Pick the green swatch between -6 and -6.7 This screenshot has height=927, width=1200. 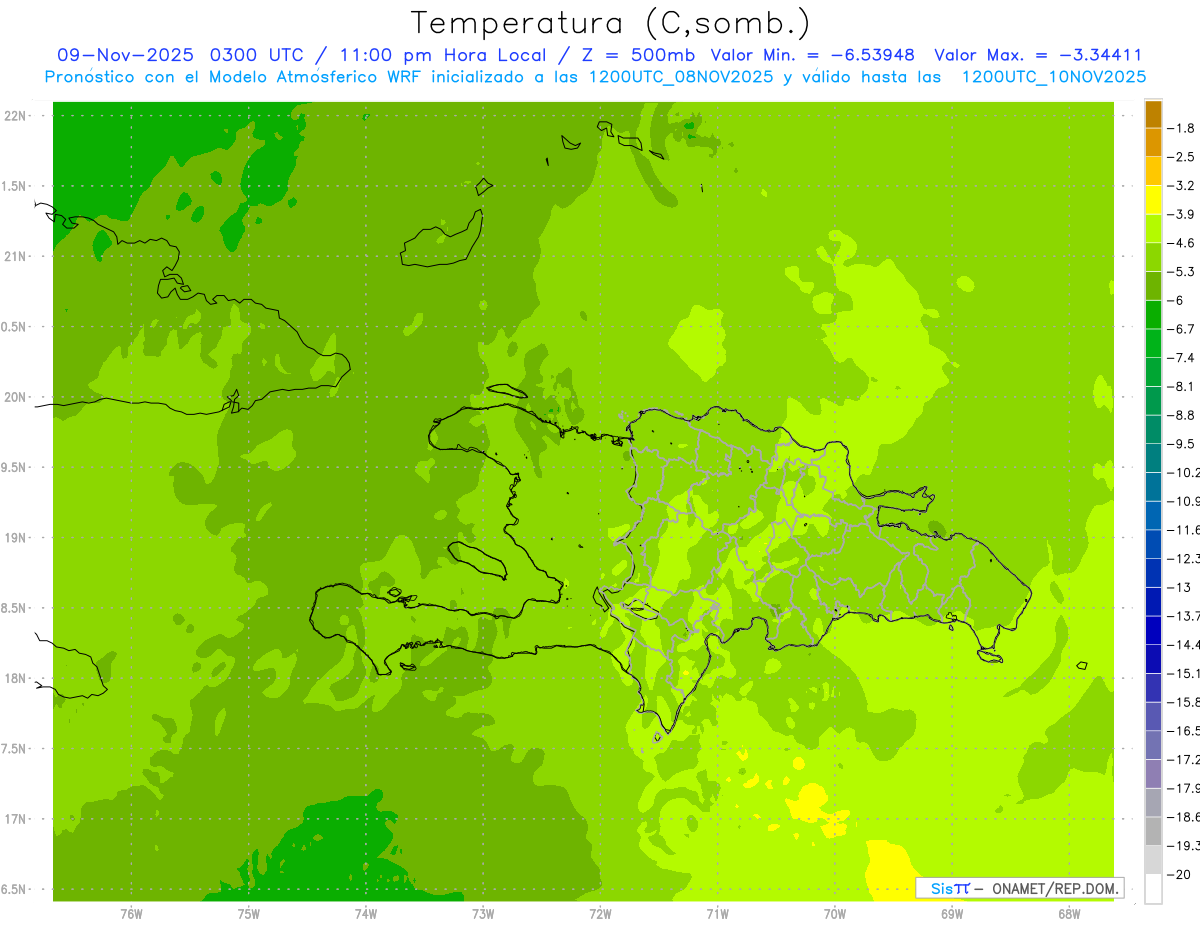(x=1153, y=315)
